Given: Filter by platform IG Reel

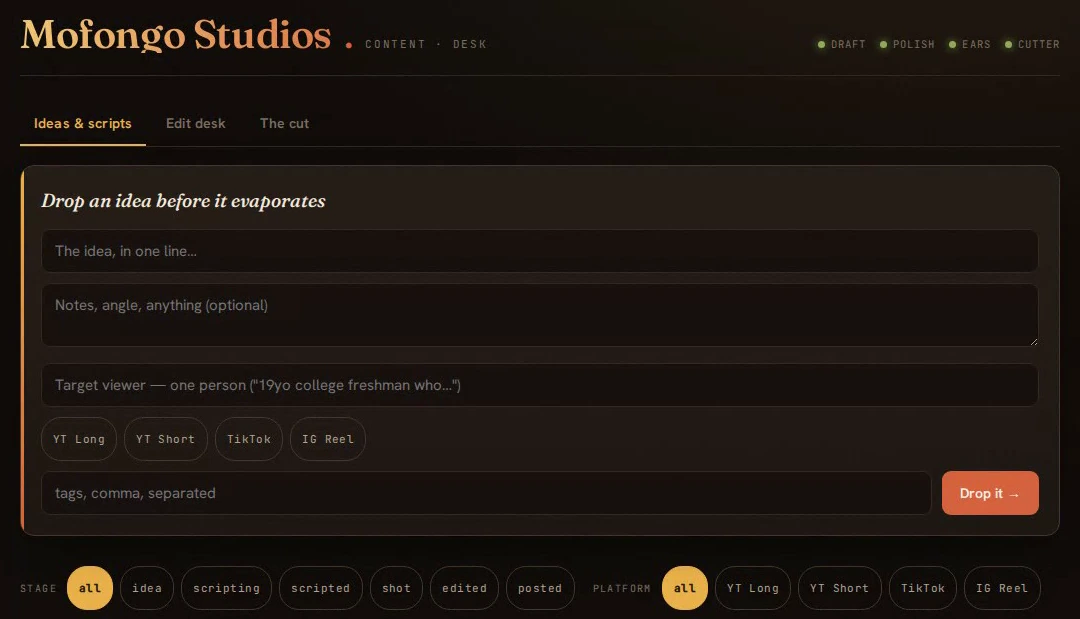Looking at the screenshot, I should click(x=1002, y=588).
